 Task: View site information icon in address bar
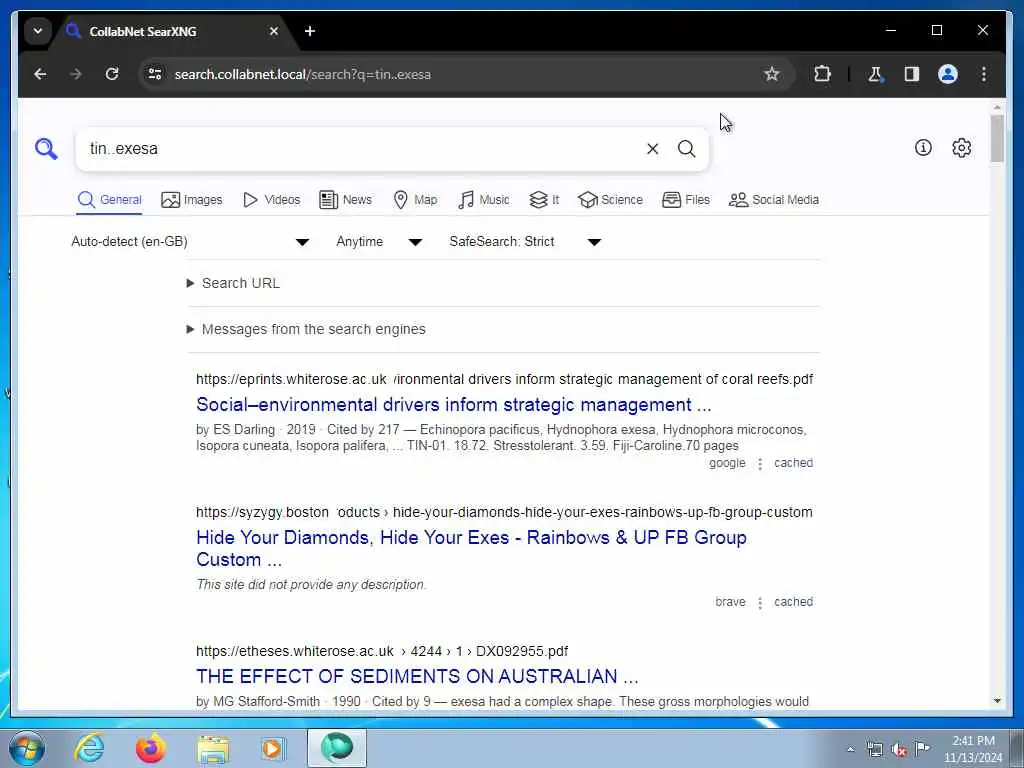(x=155, y=74)
